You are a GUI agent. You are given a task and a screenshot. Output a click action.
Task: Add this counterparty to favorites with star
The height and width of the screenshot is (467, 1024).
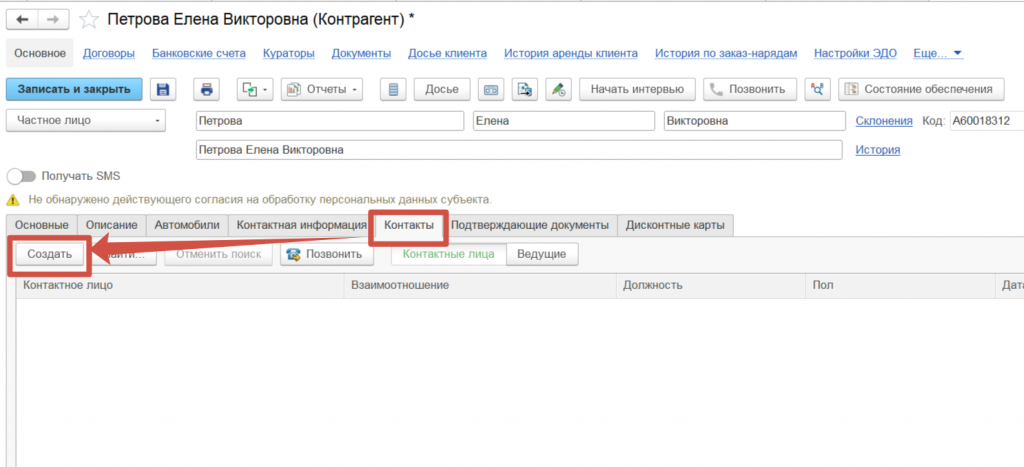tap(90, 20)
